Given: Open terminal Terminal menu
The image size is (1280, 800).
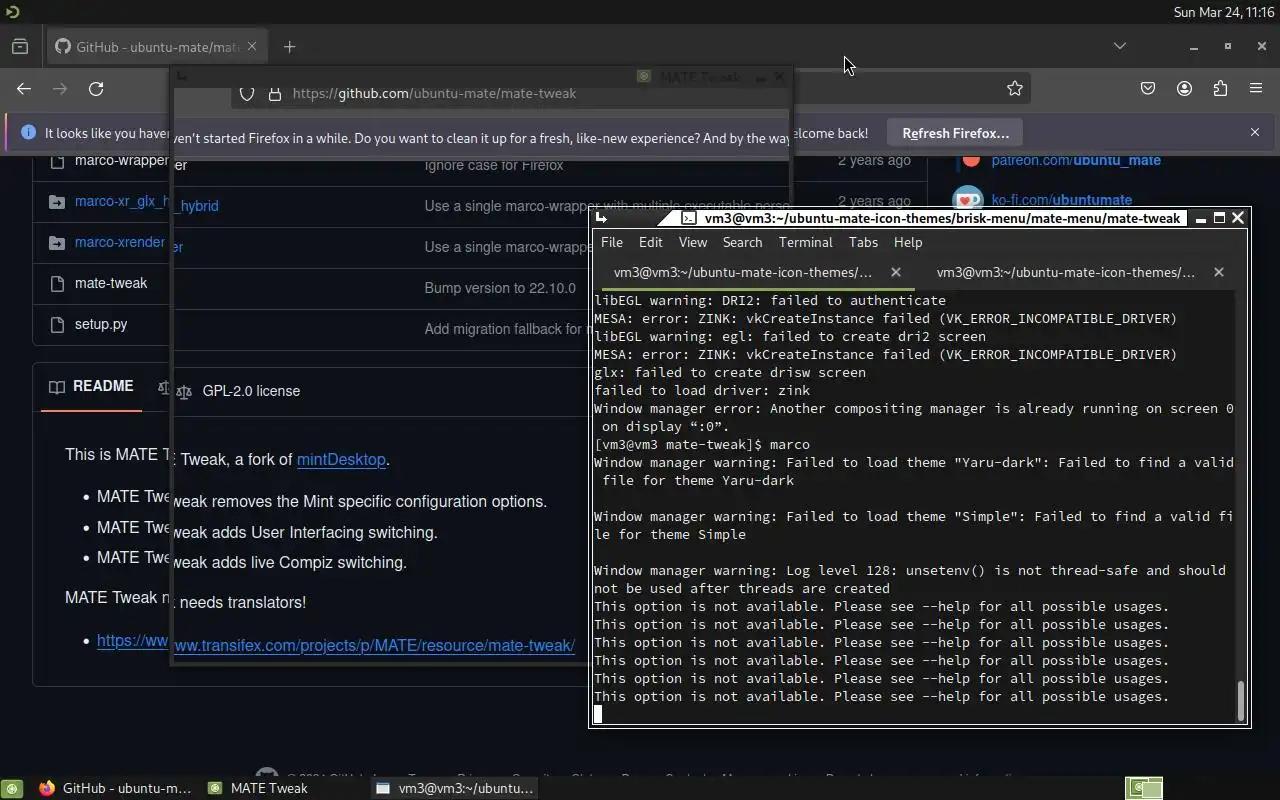Looking at the screenshot, I should click(x=806, y=242).
